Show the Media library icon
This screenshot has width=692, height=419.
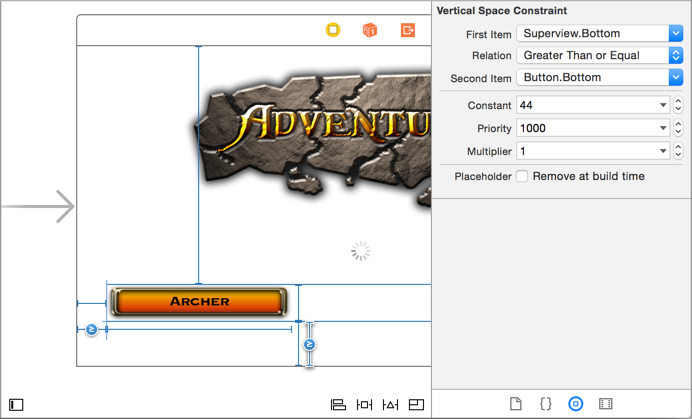[606, 404]
